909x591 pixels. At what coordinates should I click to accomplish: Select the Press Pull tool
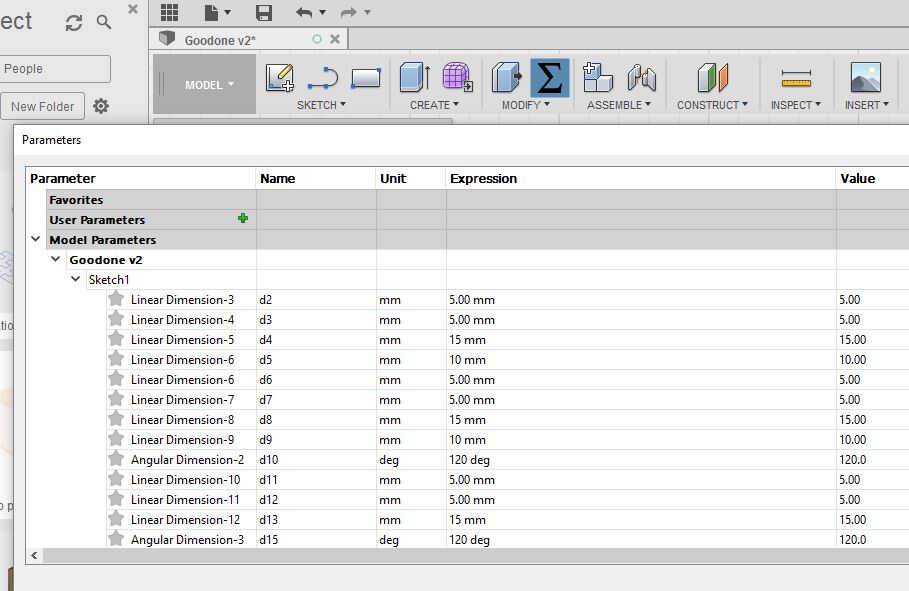pos(507,78)
